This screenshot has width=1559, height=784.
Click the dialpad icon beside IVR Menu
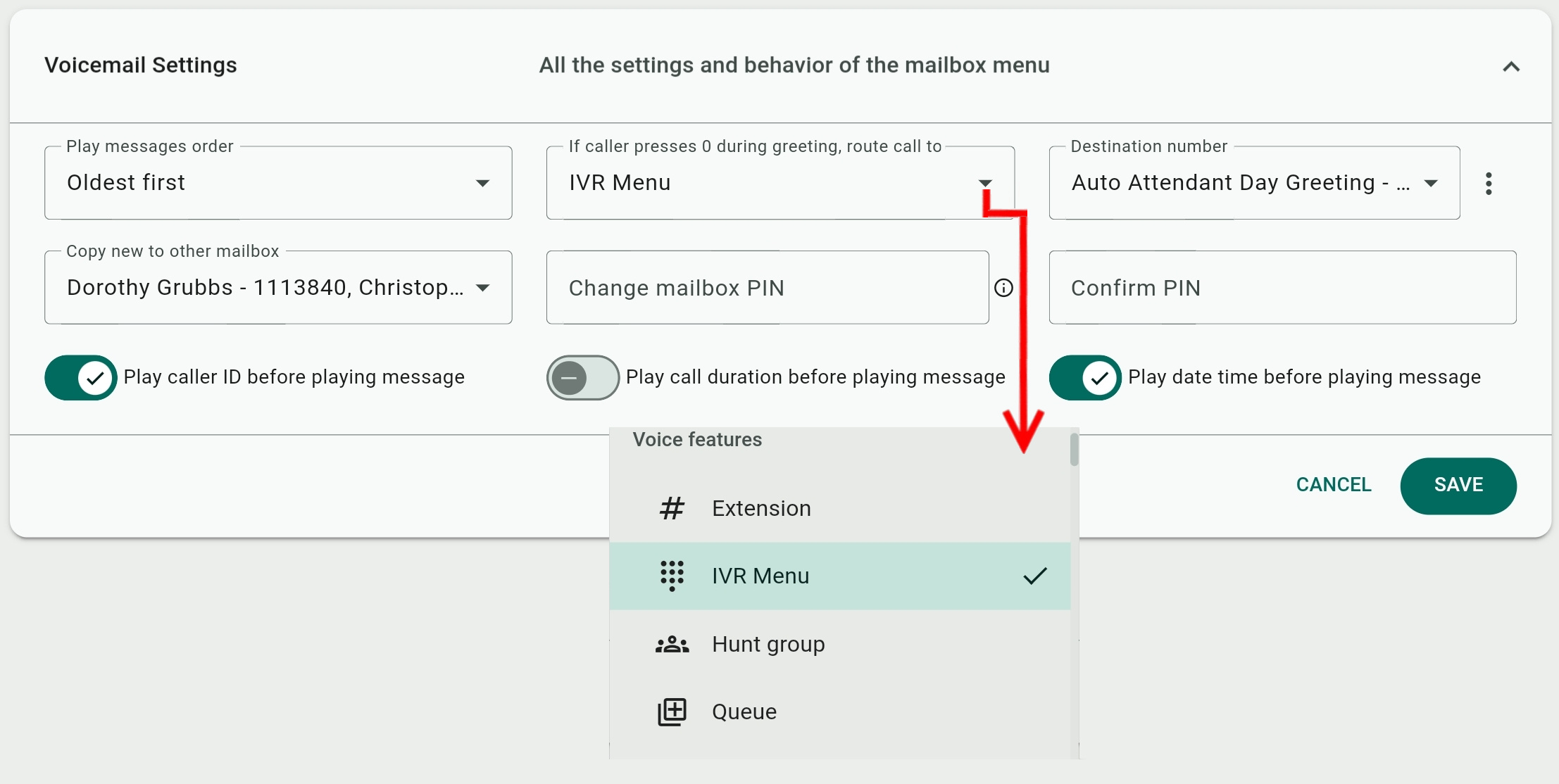point(672,576)
